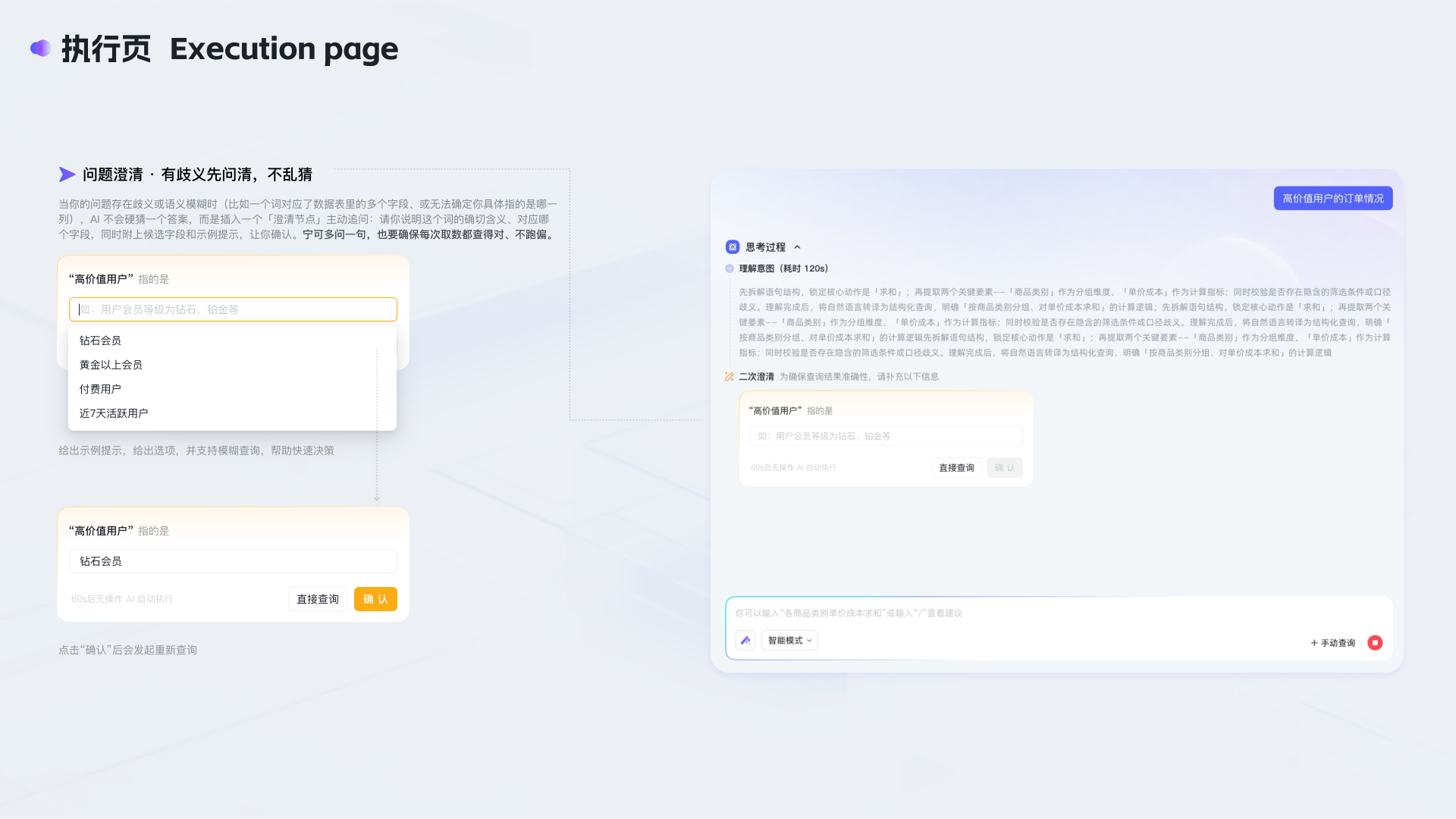Select 钻石会员 from the suggestion list
The width and height of the screenshot is (1456, 819).
(x=232, y=340)
